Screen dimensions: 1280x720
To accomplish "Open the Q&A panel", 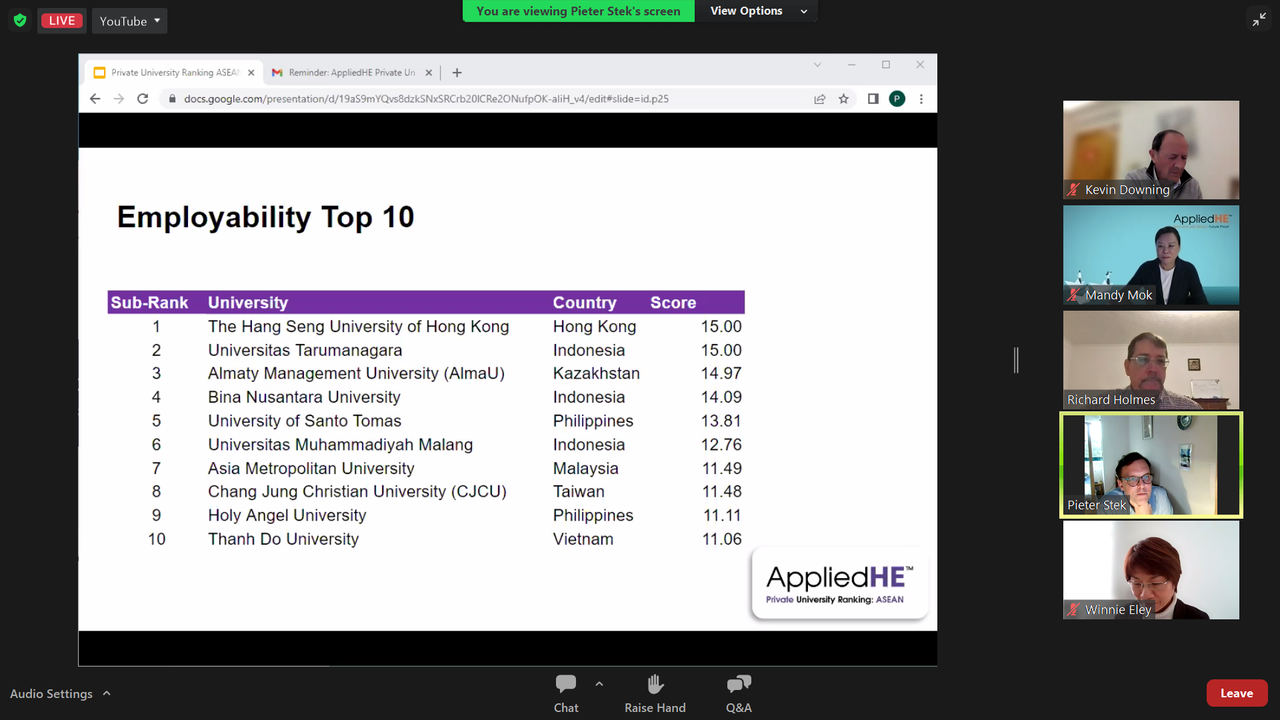I will point(739,693).
